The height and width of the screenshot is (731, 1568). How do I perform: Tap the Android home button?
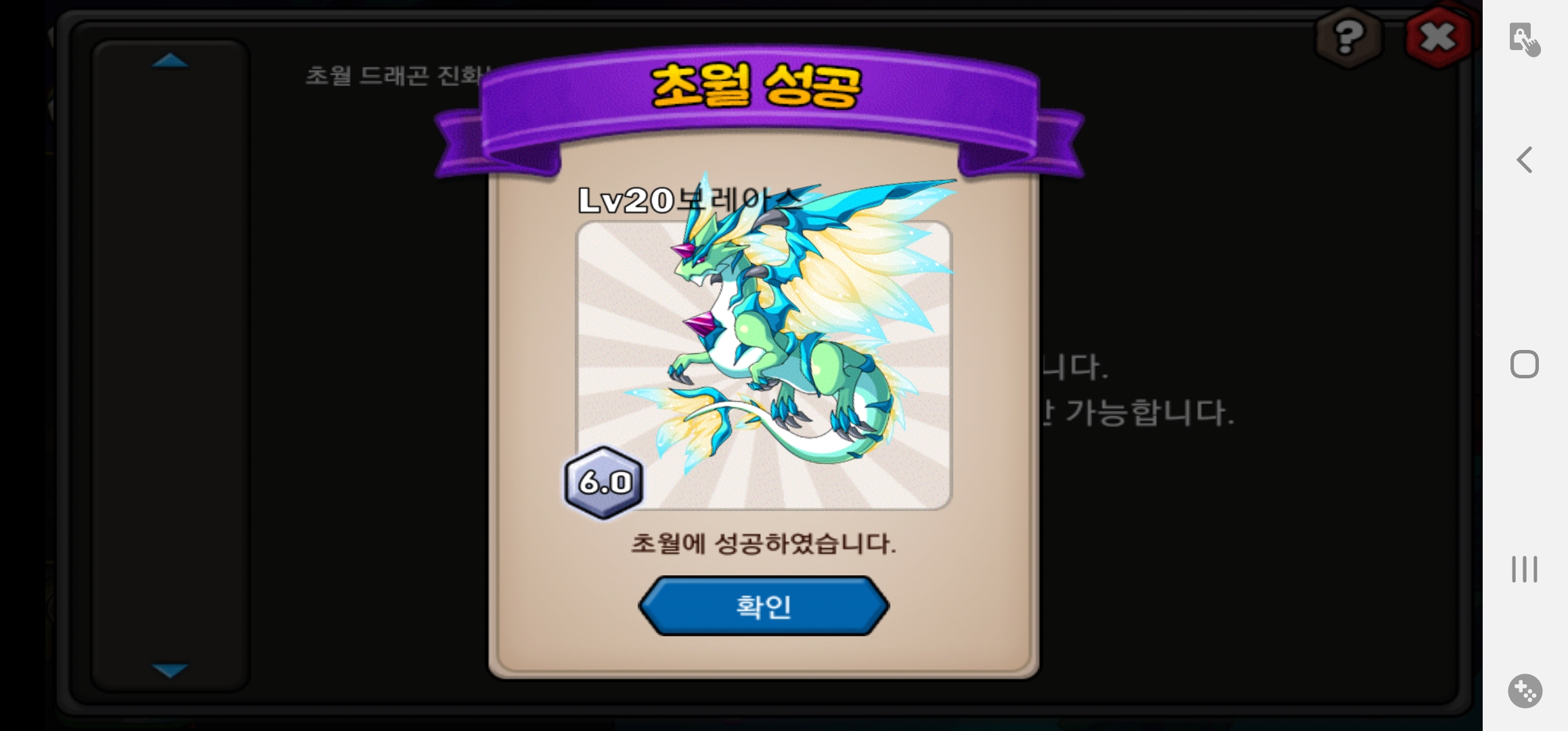[1524, 364]
